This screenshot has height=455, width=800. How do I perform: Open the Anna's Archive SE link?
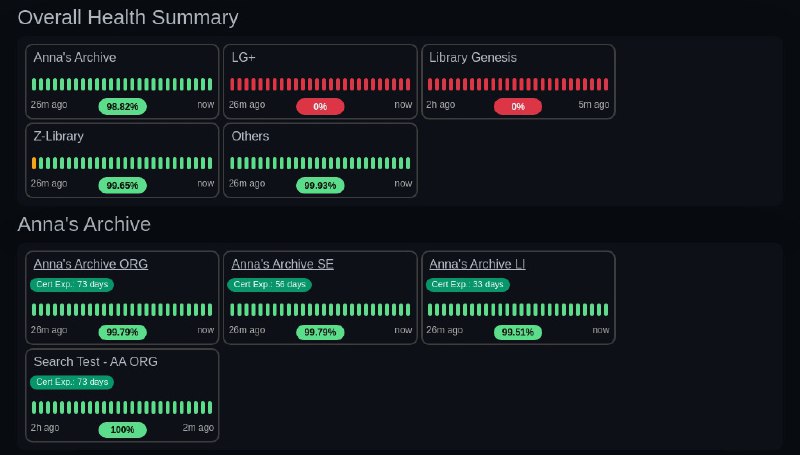pyautogui.click(x=282, y=264)
